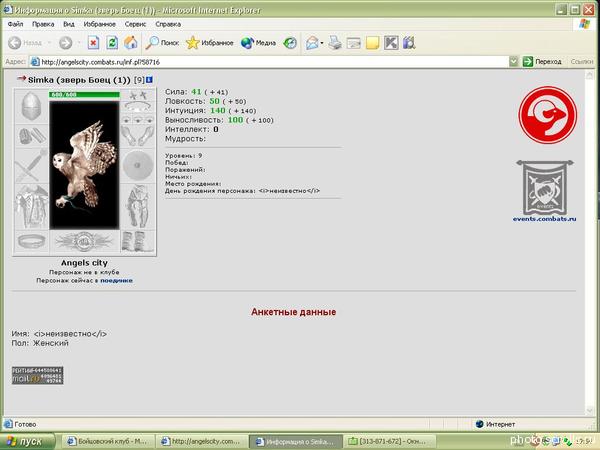Image resolution: width=600 pixels, height=450 pixels.
Task: Click the Angels city heading text
Action: pos(84,263)
